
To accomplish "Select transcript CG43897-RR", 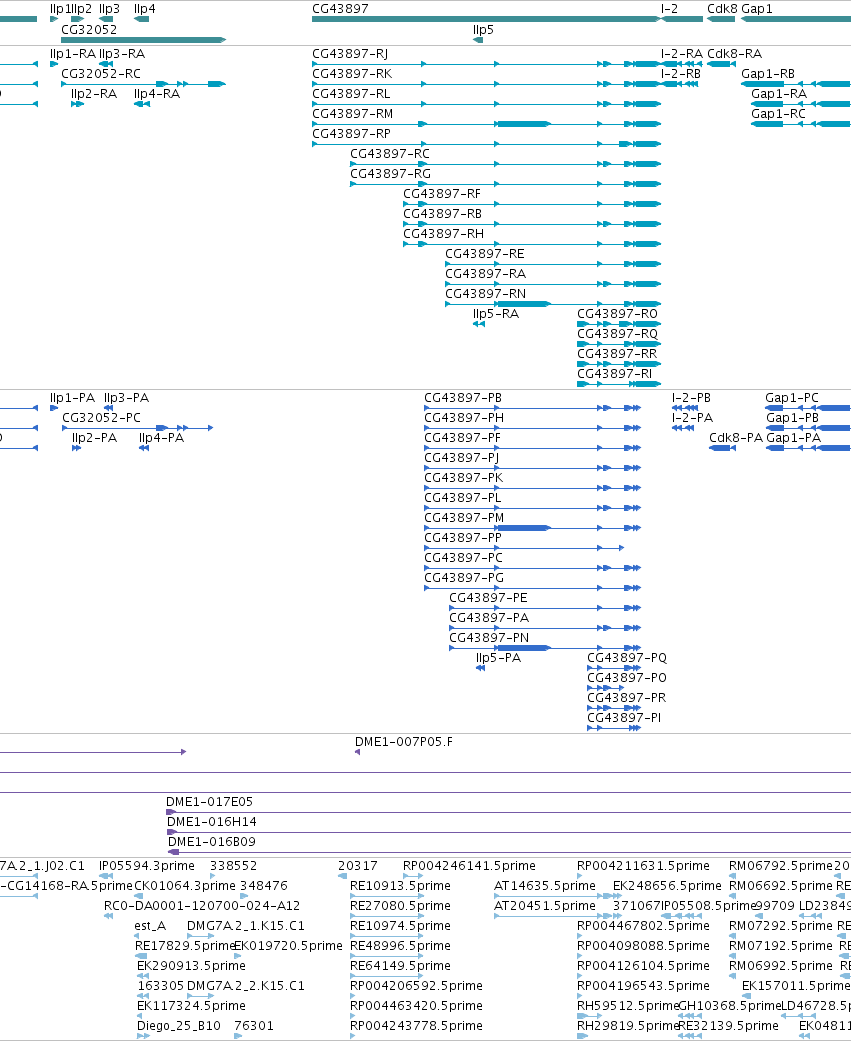I will (x=617, y=353).
